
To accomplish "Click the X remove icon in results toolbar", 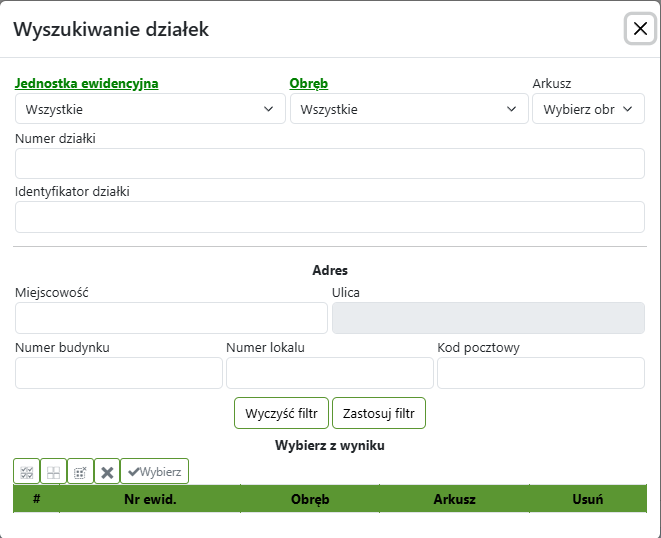I will pos(107,472).
